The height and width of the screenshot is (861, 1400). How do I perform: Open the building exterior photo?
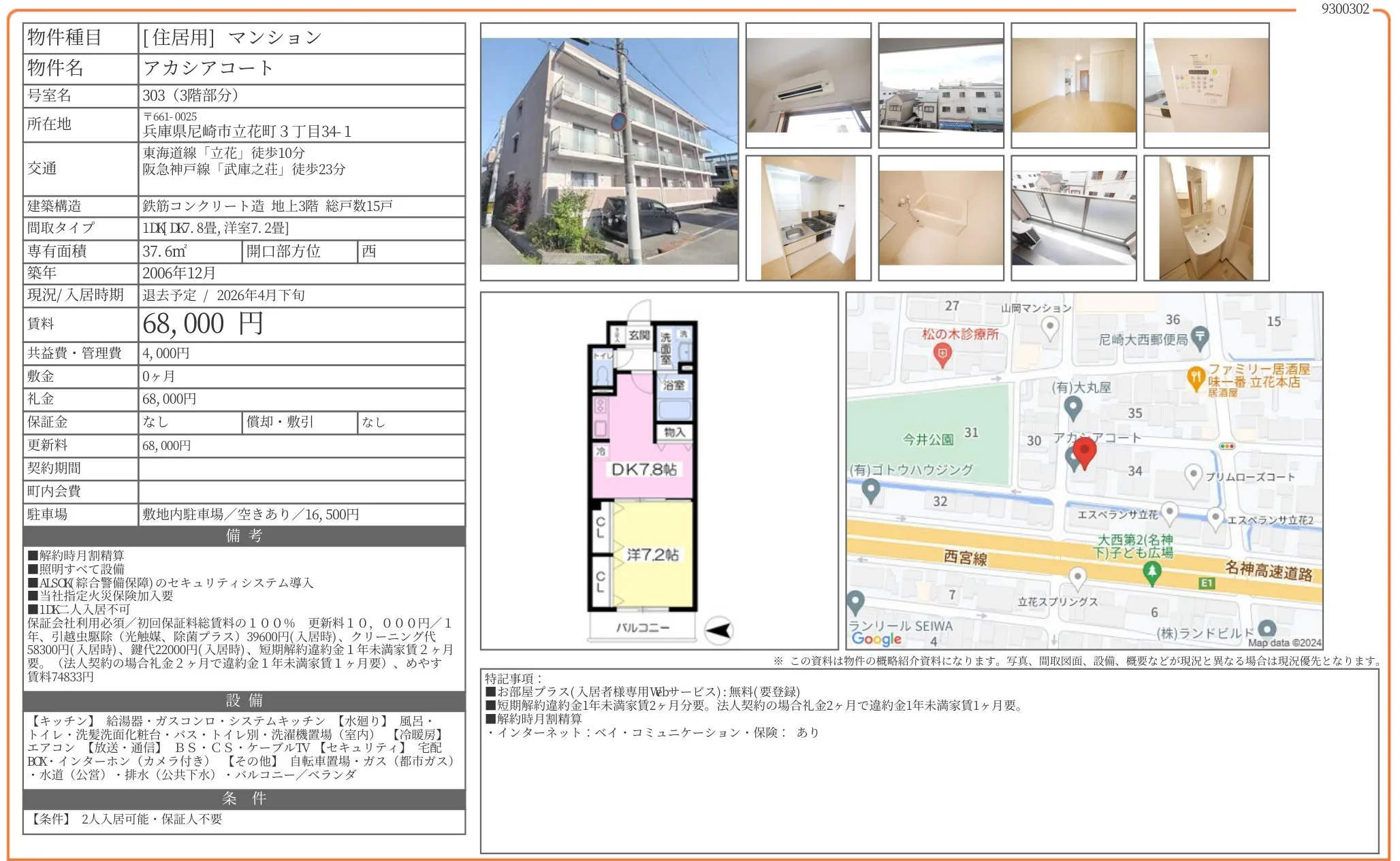pyautogui.click(x=609, y=151)
